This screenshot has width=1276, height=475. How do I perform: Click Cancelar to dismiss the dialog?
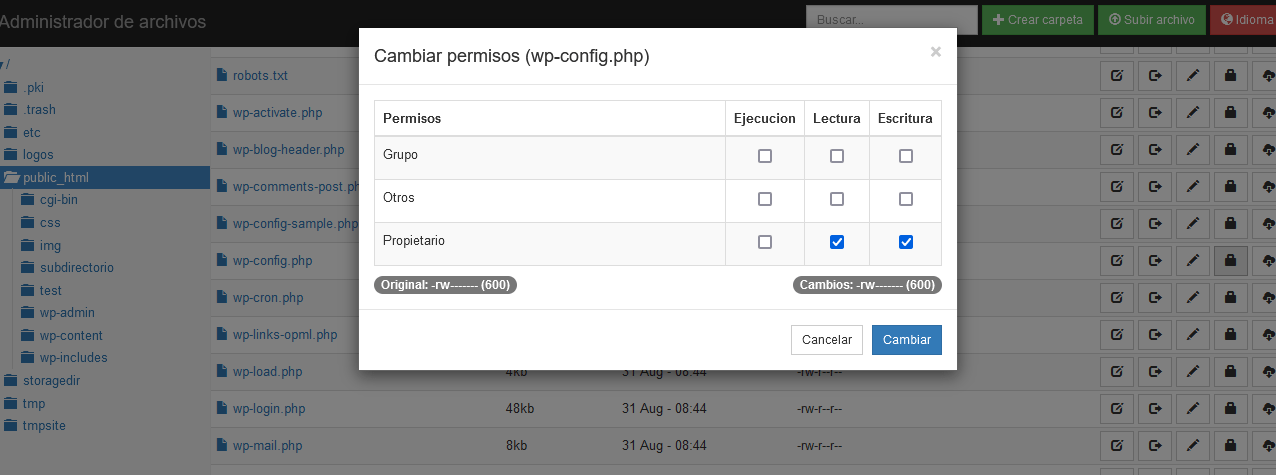click(x=827, y=340)
